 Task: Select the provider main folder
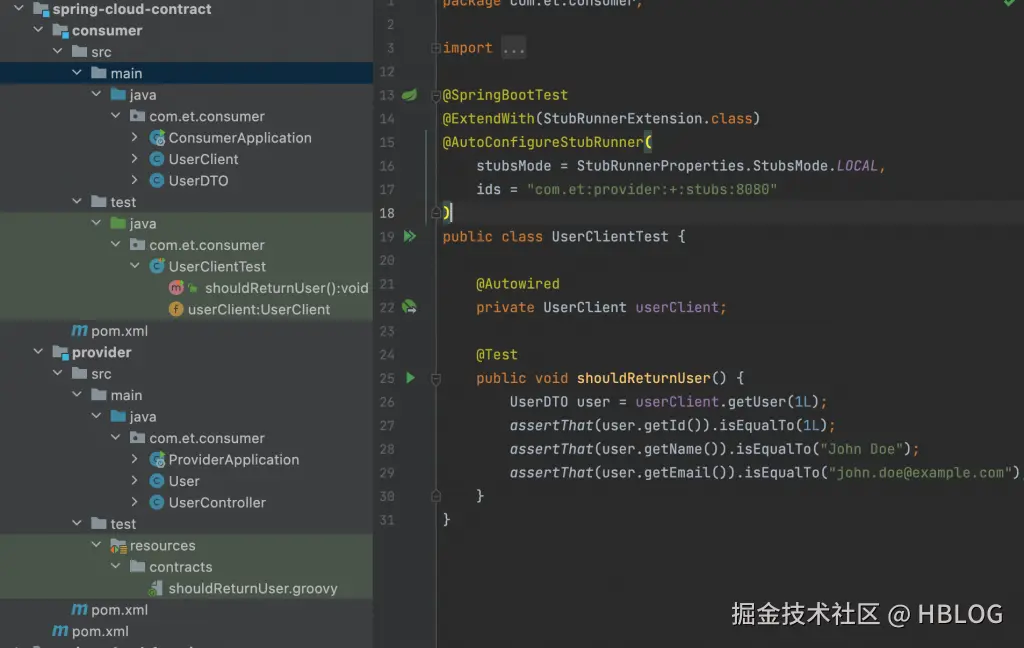click(126, 395)
